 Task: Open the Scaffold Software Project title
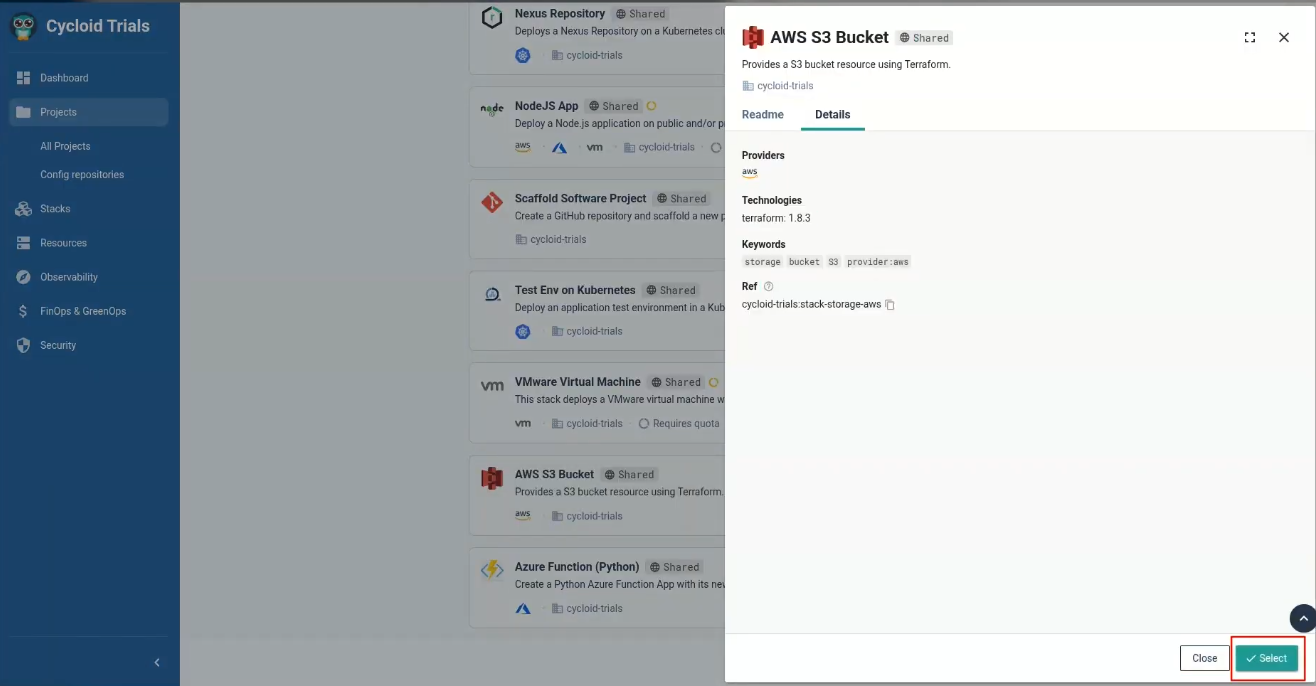[581, 198]
